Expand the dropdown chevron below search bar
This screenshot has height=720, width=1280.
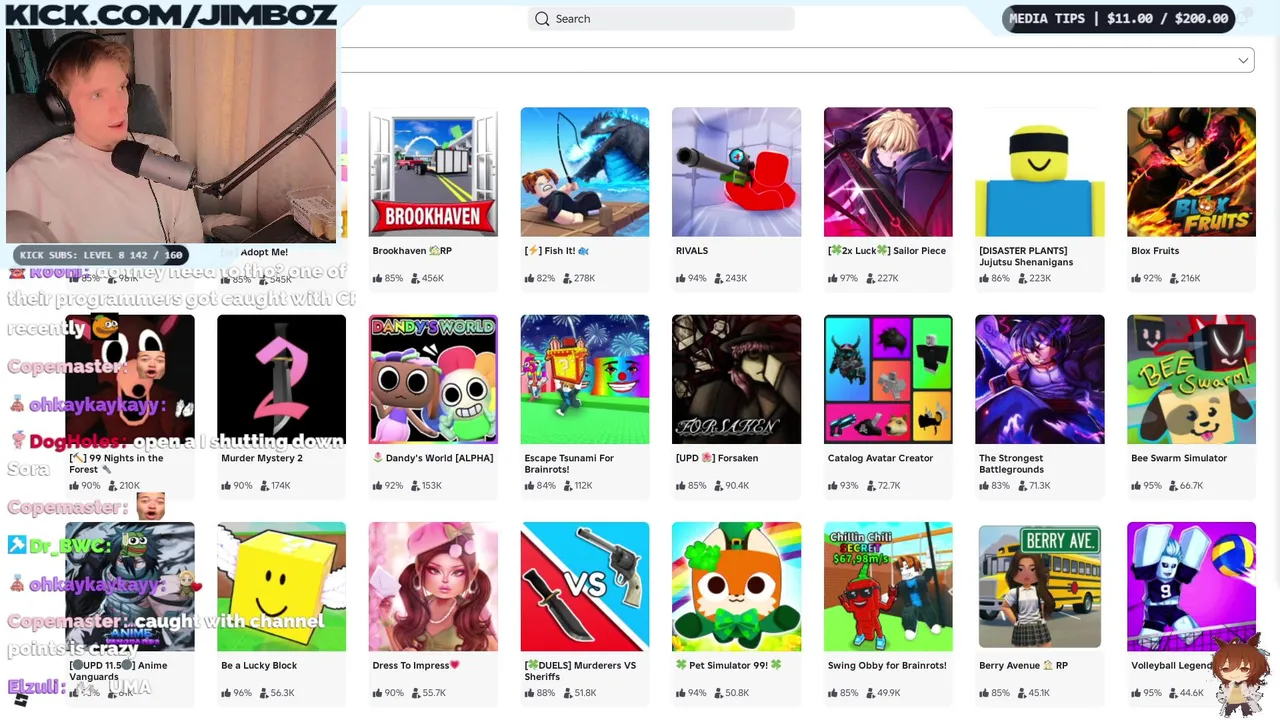1243,60
